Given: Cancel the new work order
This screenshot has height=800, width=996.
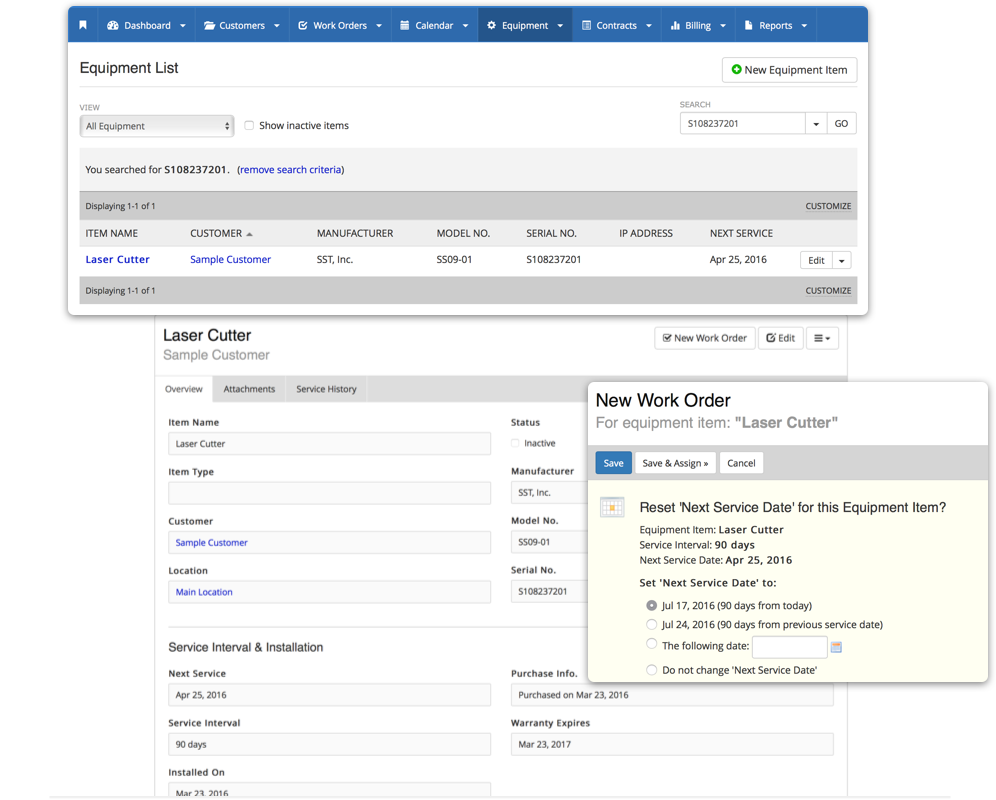Looking at the screenshot, I should pos(741,463).
